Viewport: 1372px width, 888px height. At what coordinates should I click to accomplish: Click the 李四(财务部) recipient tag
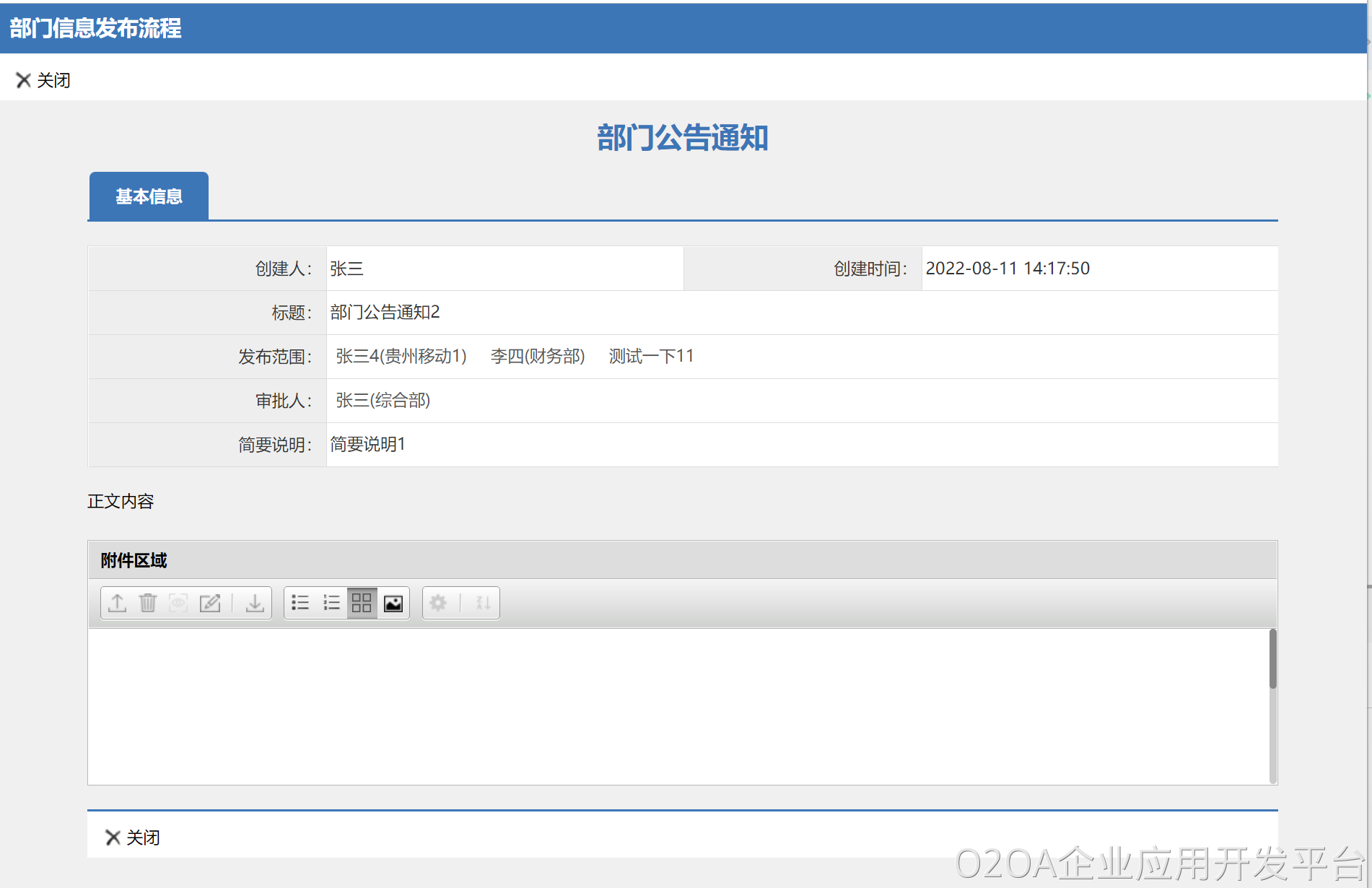tap(538, 357)
